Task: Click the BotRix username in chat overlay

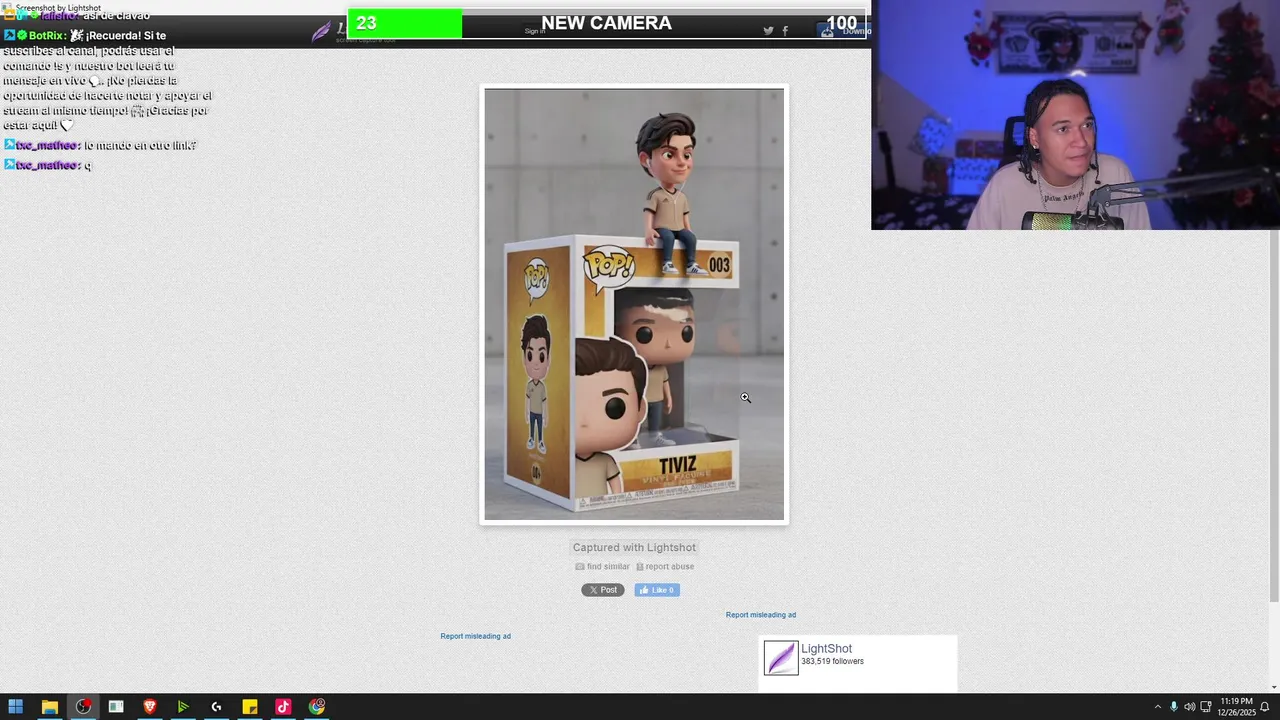Action: click(47, 36)
